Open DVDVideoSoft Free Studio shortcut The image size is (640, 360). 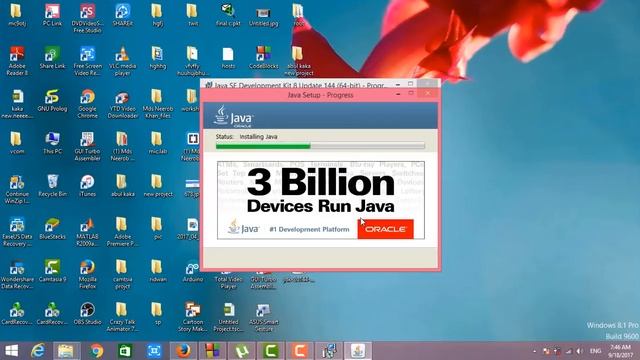(x=87, y=18)
